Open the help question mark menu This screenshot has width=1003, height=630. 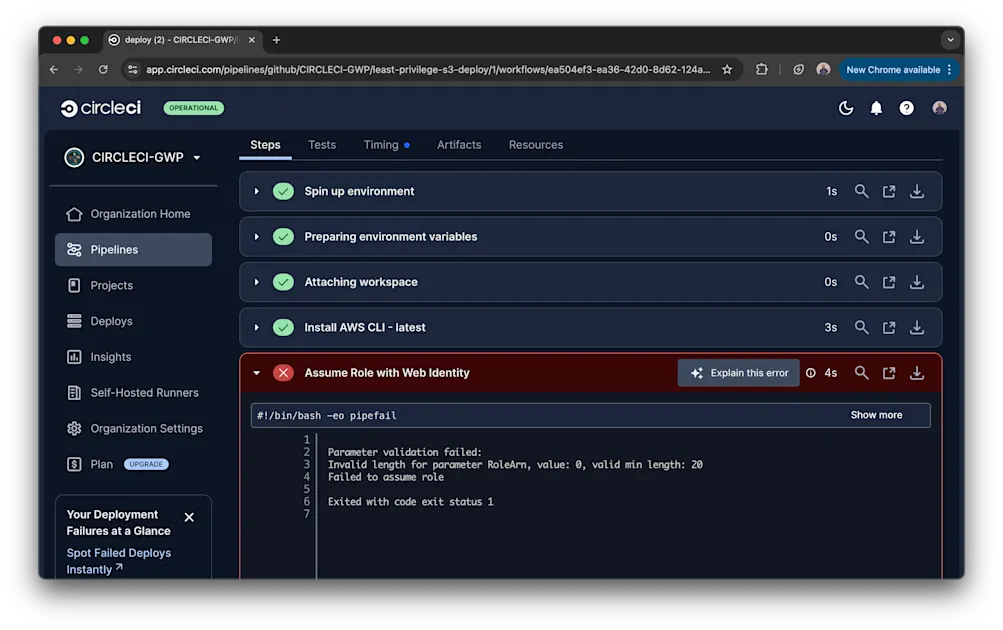[x=906, y=108]
